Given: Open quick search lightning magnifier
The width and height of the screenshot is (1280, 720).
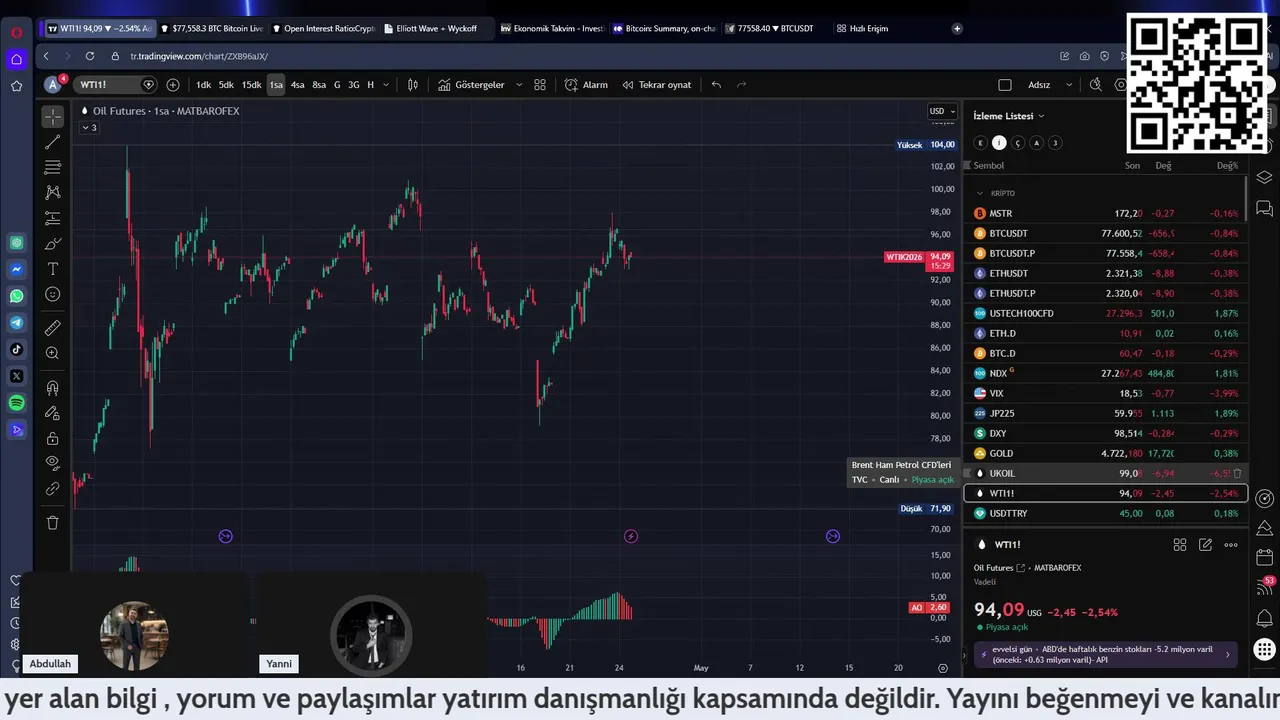Looking at the screenshot, I should 1096,85.
